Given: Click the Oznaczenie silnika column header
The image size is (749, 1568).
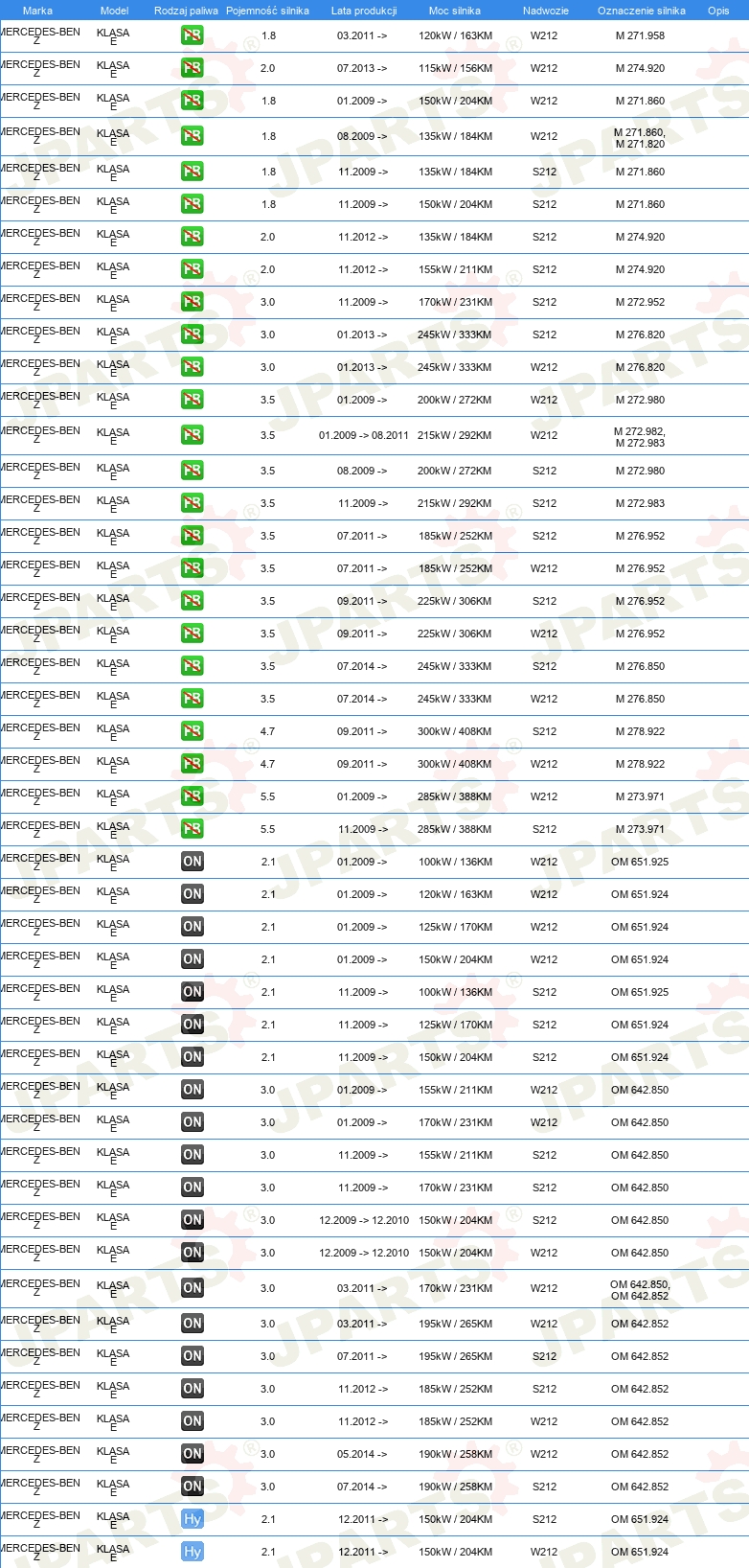Looking at the screenshot, I should click(x=642, y=11).
